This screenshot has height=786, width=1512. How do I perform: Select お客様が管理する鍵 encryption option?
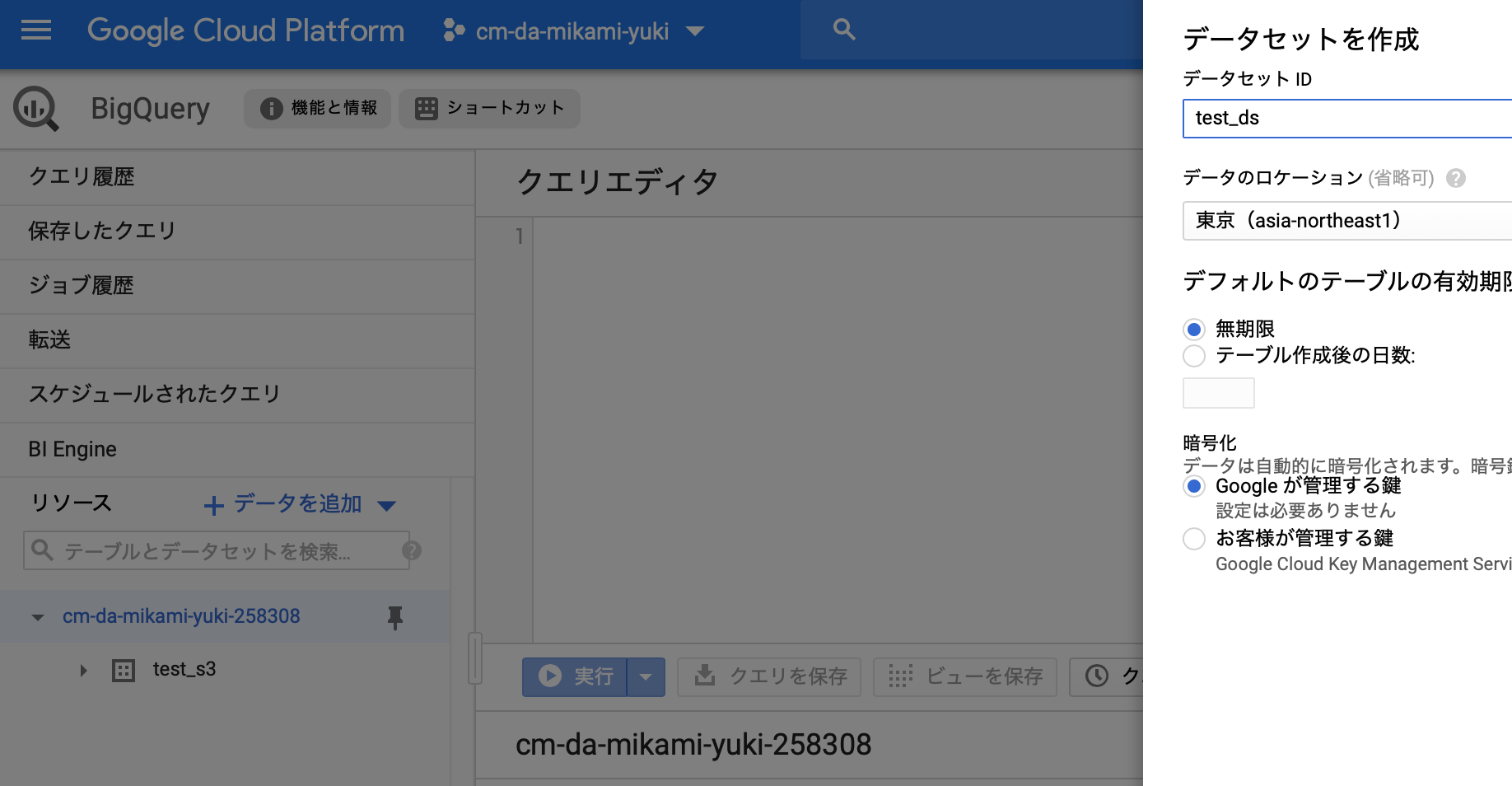click(x=1194, y=538)
